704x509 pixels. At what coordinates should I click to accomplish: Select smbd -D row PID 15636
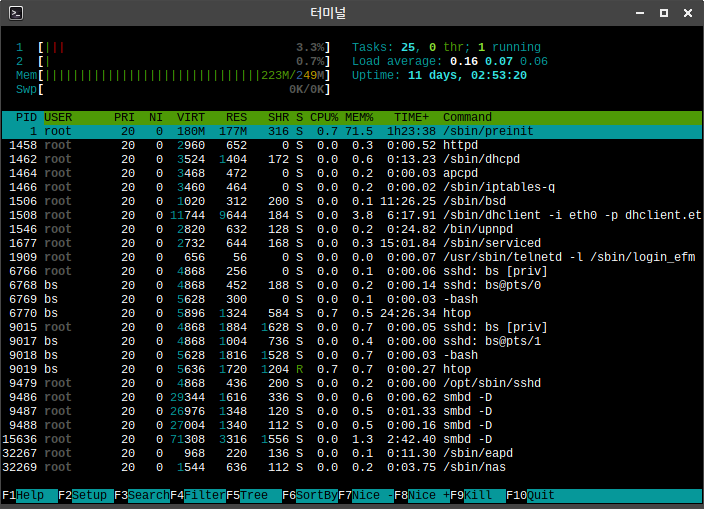(352, 439)
